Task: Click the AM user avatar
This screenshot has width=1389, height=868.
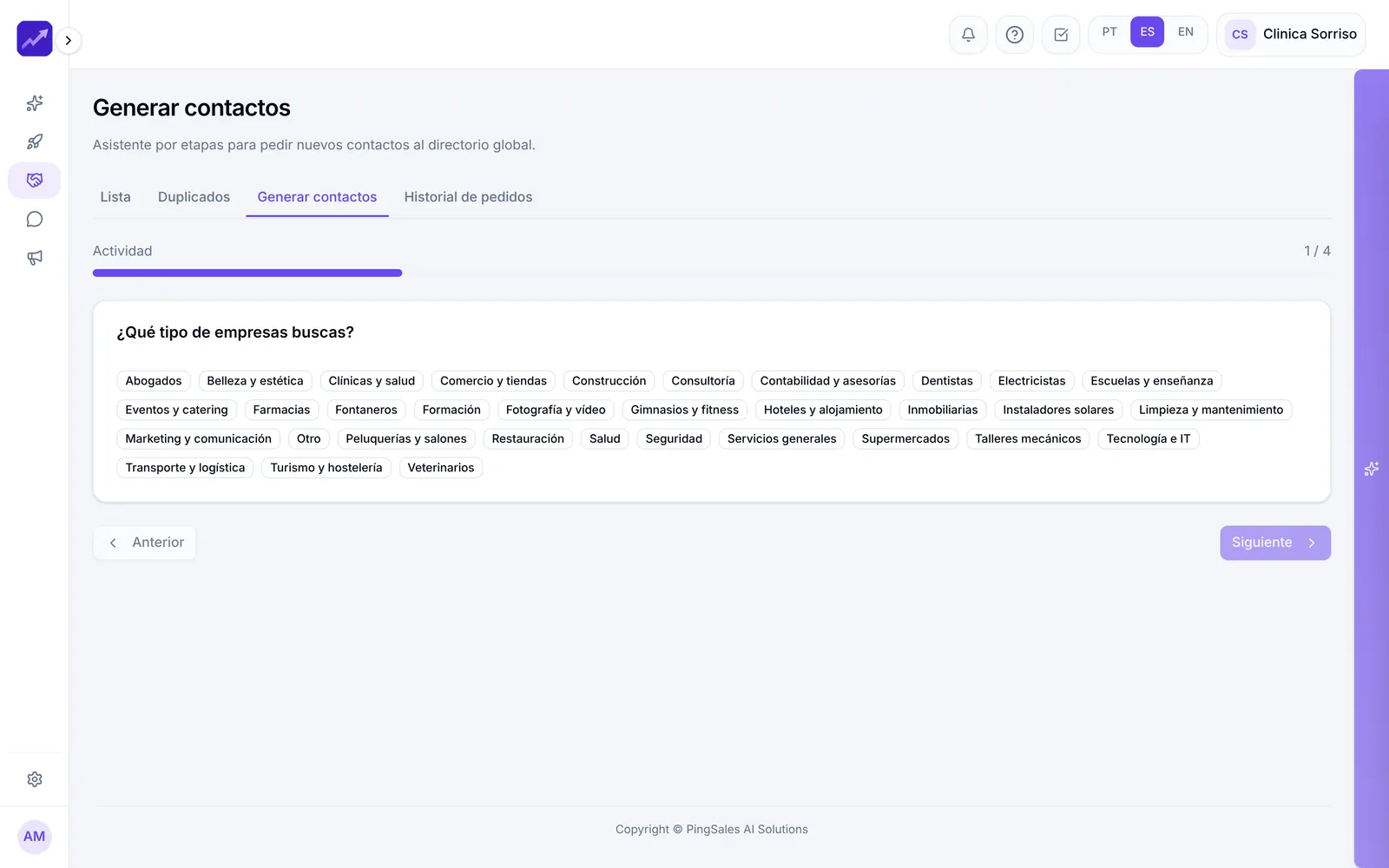Action: [35, 837]
